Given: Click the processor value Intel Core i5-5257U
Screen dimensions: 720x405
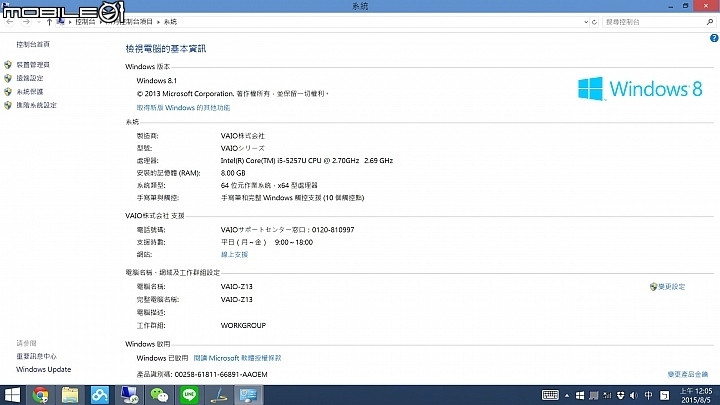Looking at the screenshot, I should tap(307, 161).
